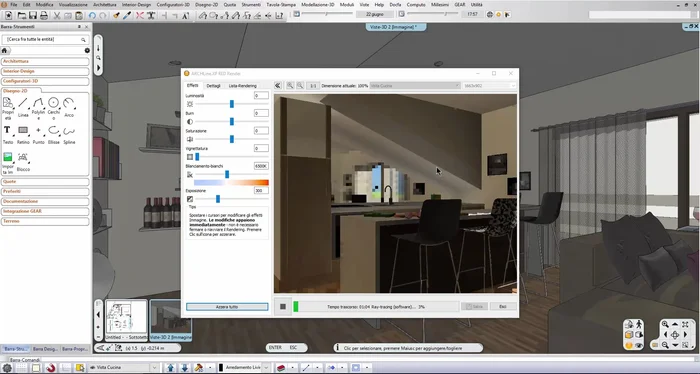Click the Cut scissors icon
This screenshot has height=374, width=700.
57,16
